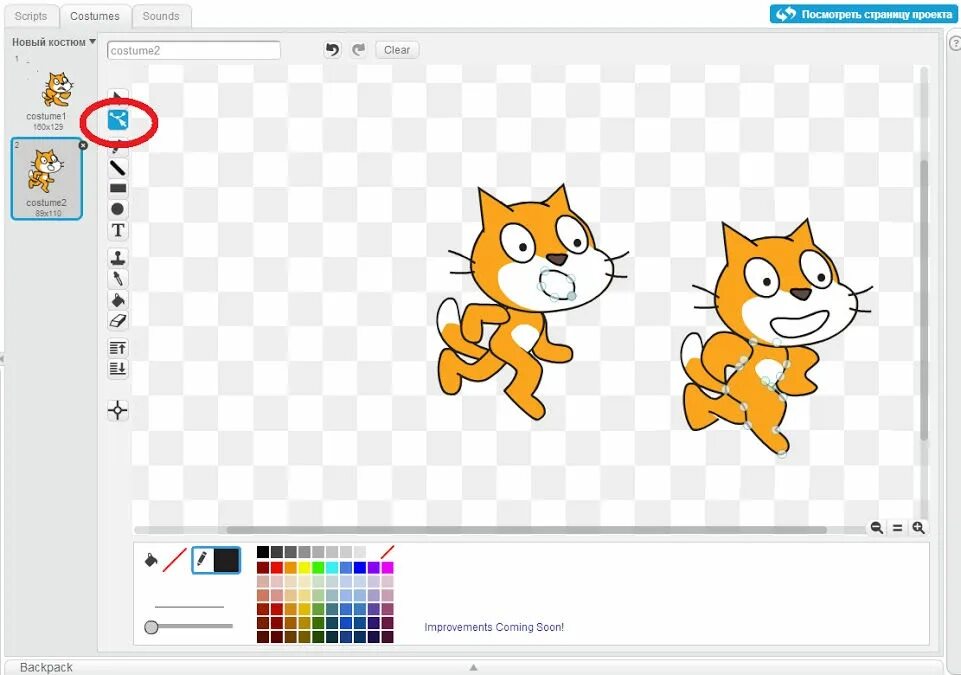Redo the last undone edit
The height and width of the screenshot is (675, 961).
click(359, 50)
